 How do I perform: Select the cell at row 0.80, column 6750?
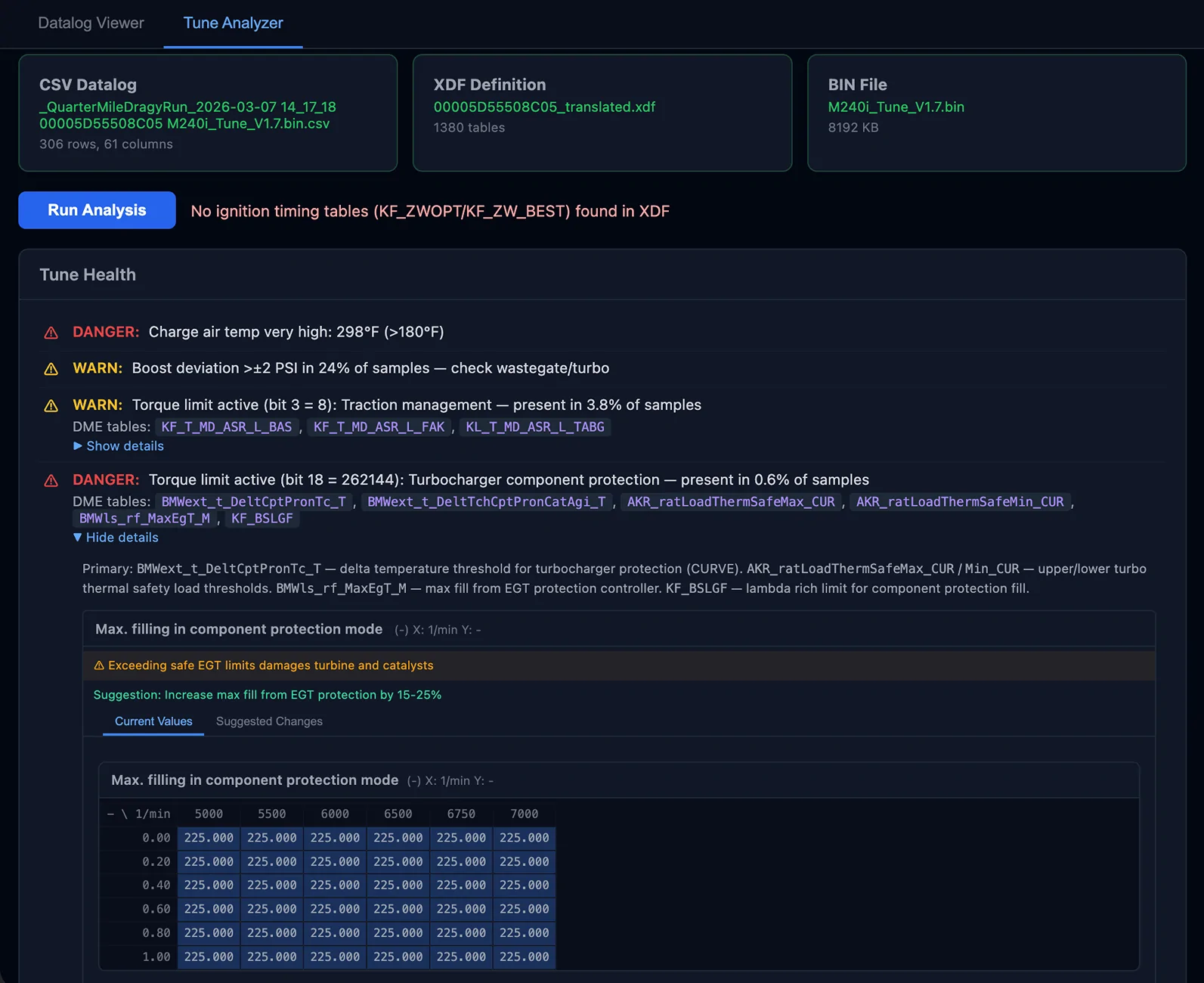461,933
